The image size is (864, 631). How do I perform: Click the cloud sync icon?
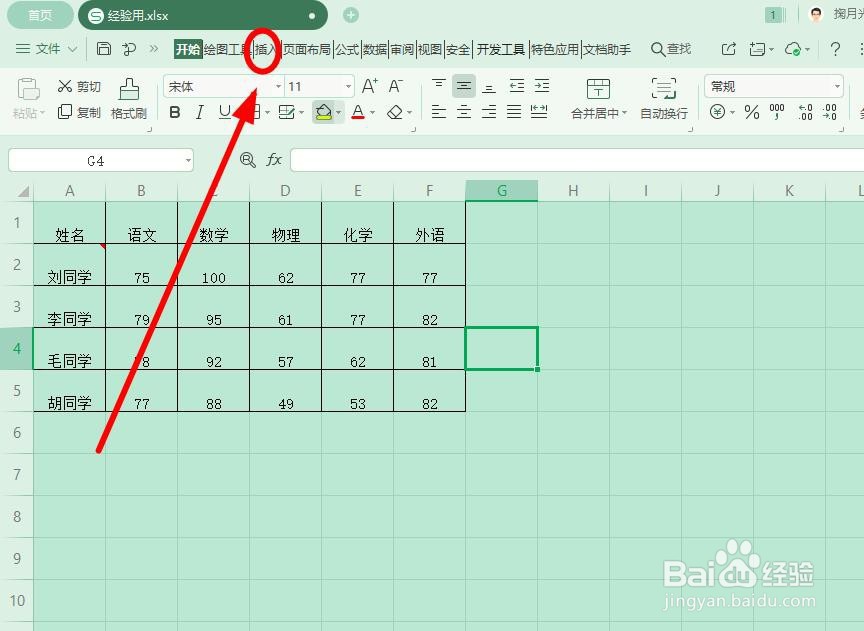click(x=793, y=49)
